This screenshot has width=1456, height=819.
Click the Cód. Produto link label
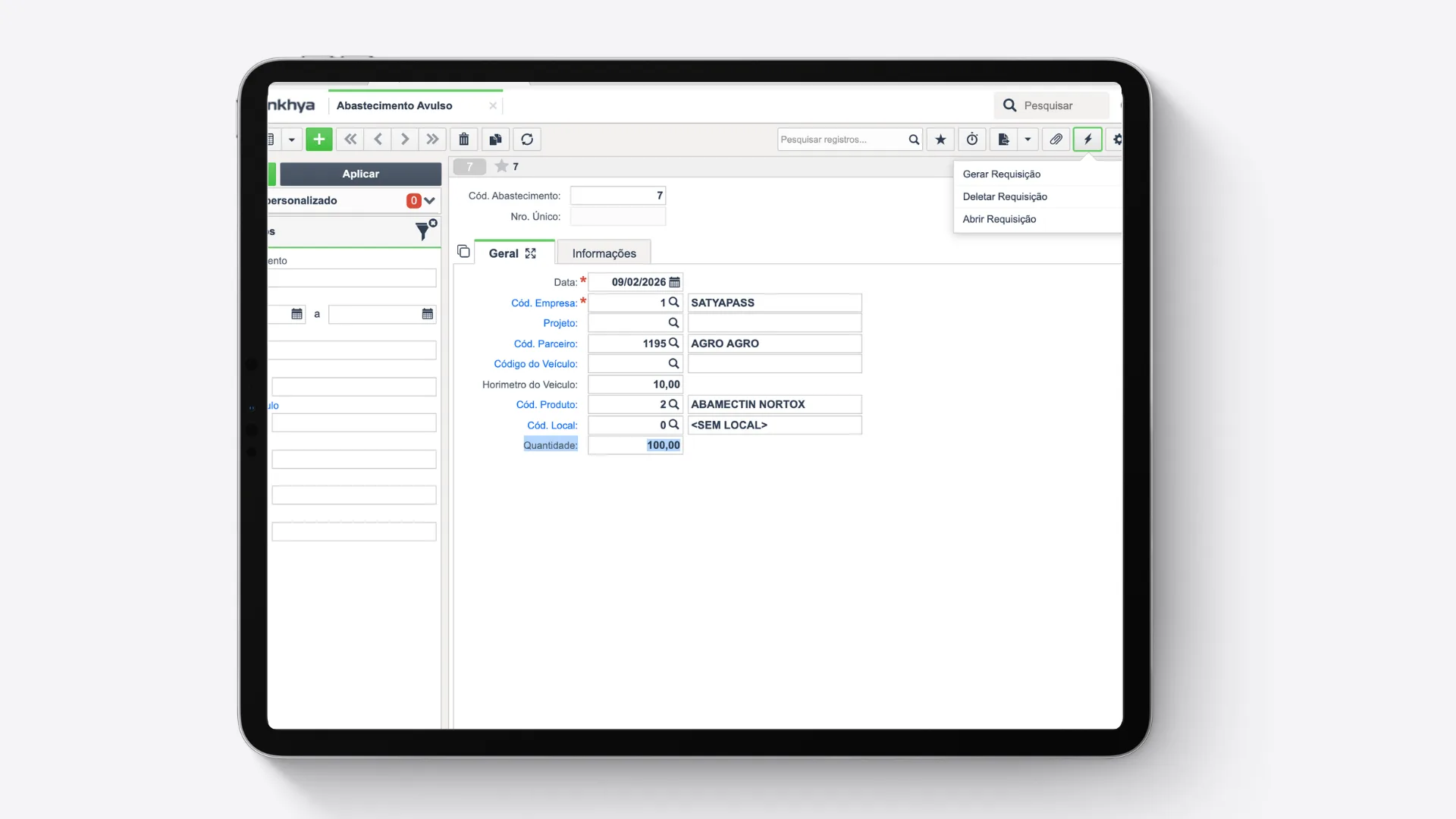(547, 405)
